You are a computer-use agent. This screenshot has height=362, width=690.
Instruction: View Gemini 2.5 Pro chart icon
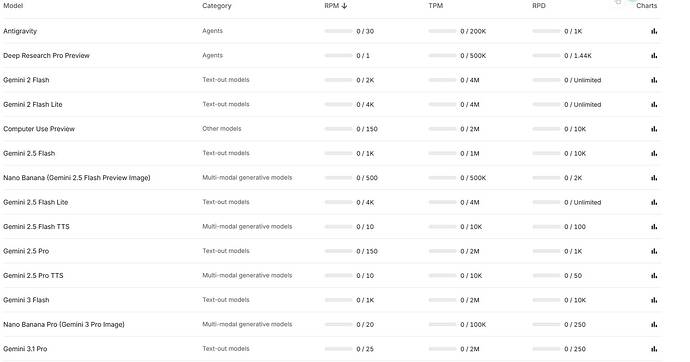654,251
